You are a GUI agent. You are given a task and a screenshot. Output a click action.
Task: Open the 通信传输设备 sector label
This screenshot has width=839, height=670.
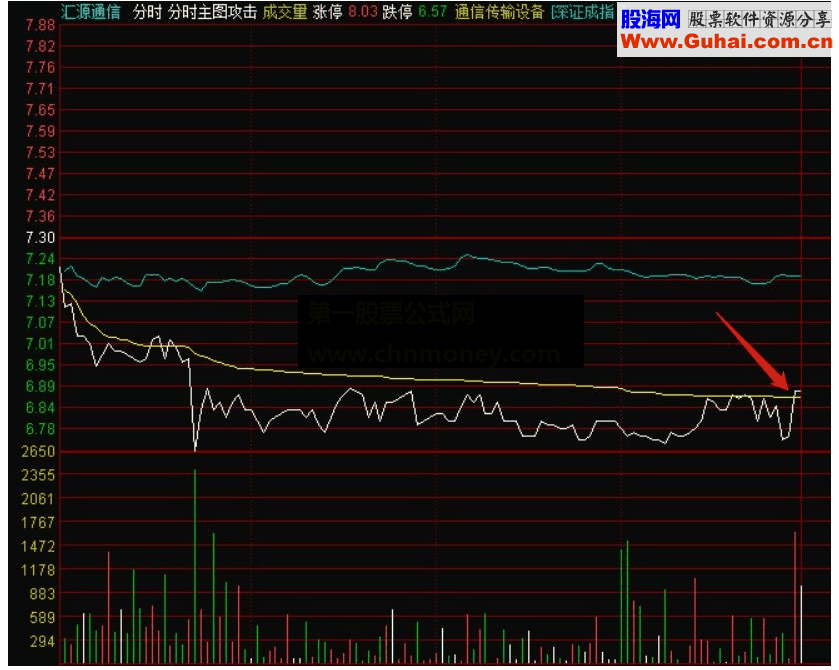tap(499, 12)
